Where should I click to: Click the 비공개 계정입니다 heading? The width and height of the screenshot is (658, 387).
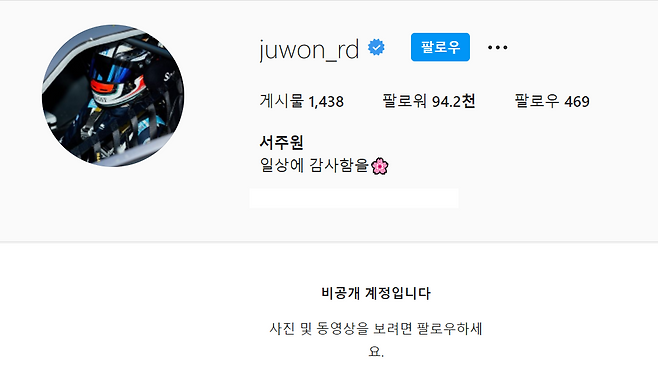click(376, 293)
